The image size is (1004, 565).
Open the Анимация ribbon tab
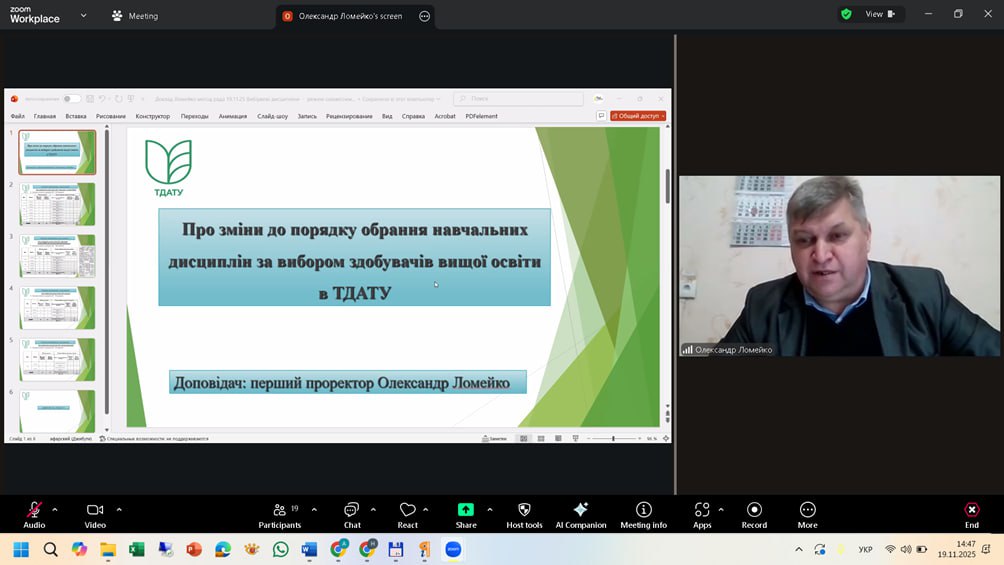click(232, 116)
